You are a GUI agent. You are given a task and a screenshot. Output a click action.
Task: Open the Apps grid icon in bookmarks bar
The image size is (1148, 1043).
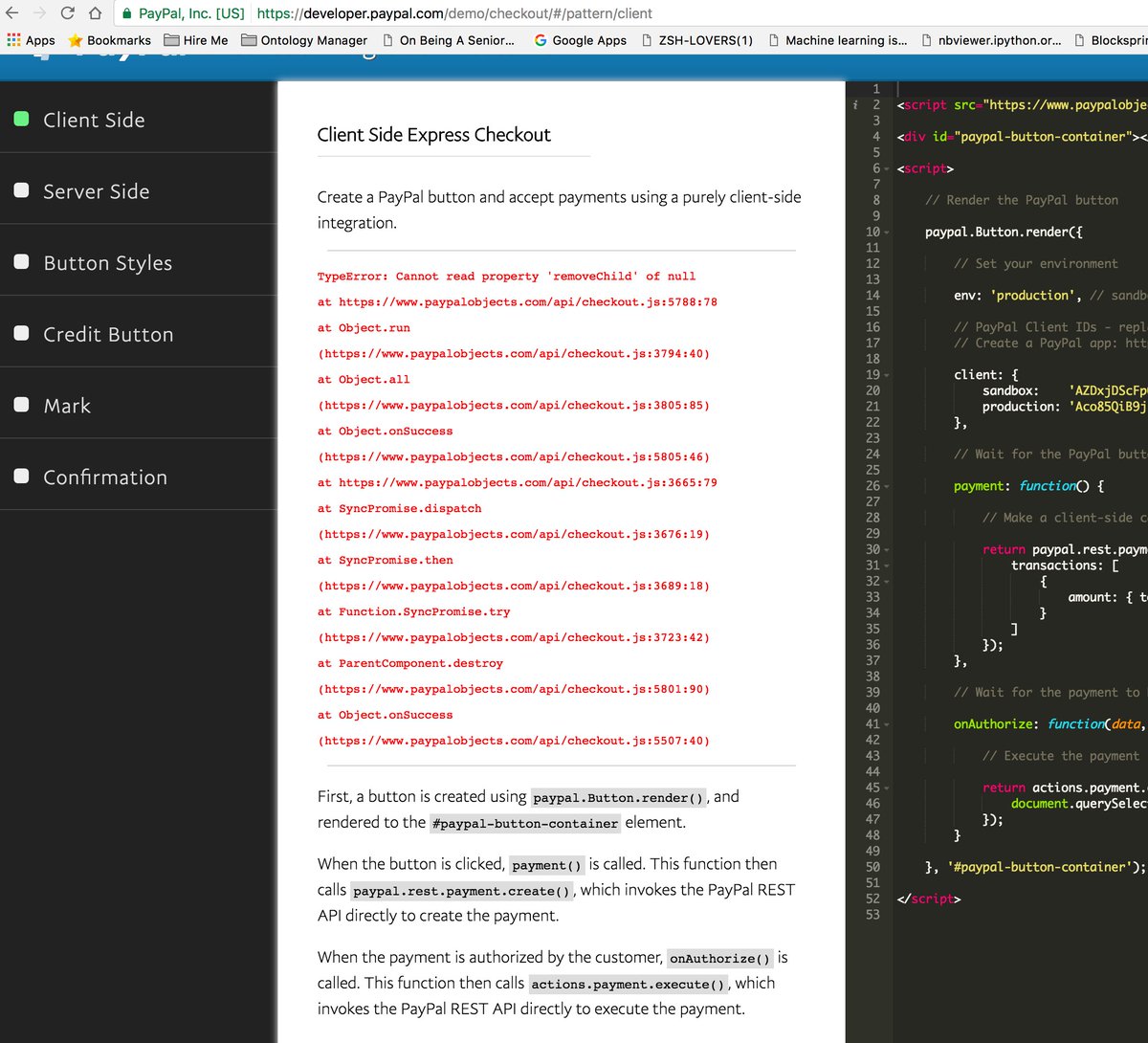point(13,40)
